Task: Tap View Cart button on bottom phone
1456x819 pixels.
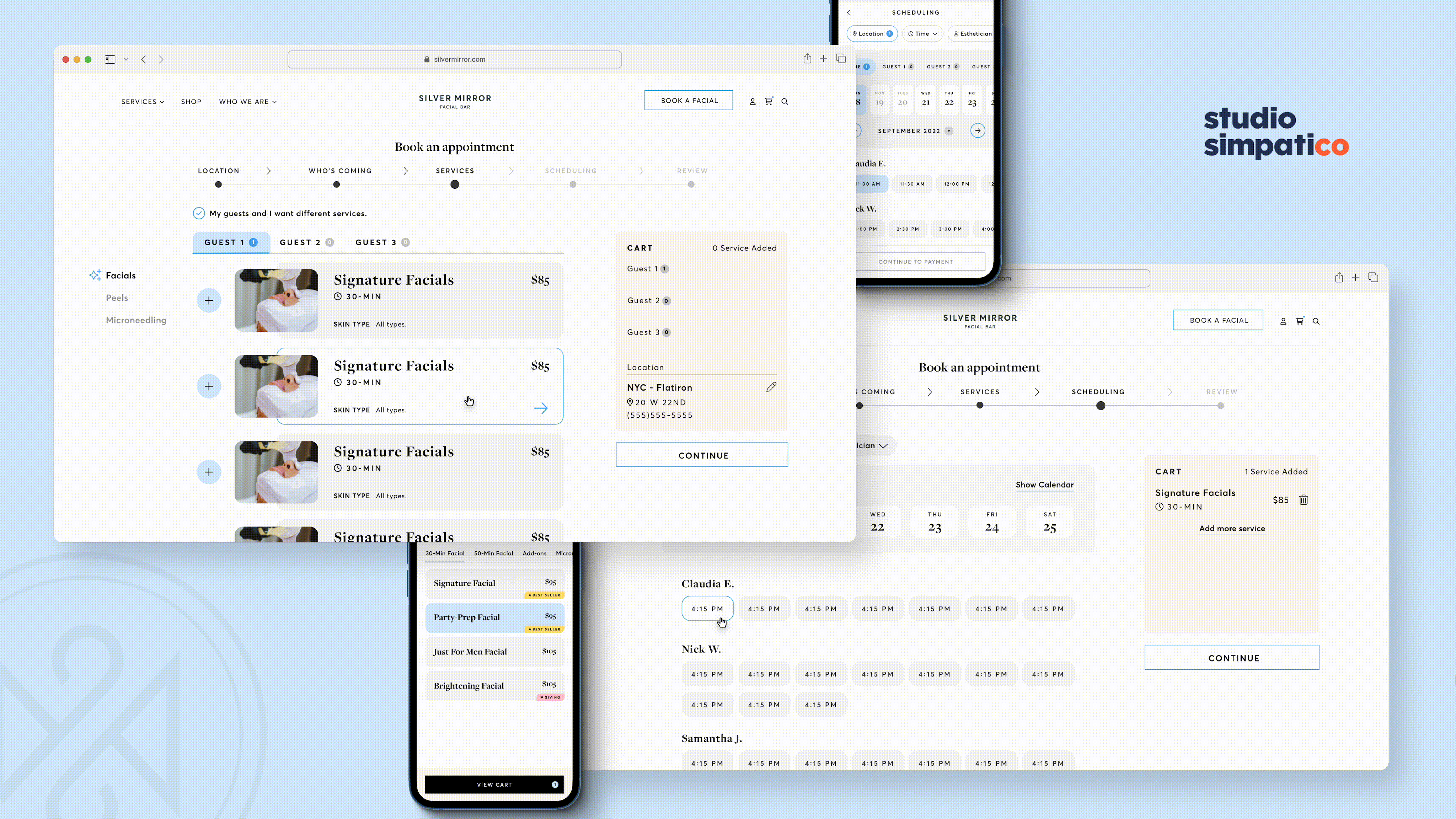Action: coord(494,785)
